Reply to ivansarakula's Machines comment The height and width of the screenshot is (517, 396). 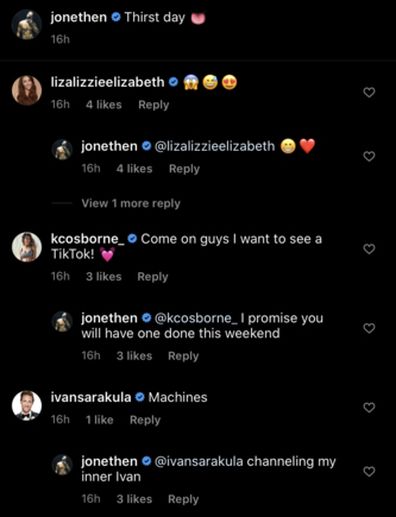[145, 420]
